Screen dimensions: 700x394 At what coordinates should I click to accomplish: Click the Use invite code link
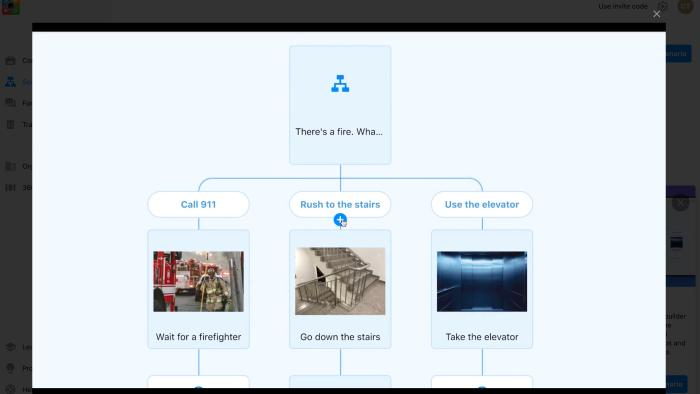623,6
